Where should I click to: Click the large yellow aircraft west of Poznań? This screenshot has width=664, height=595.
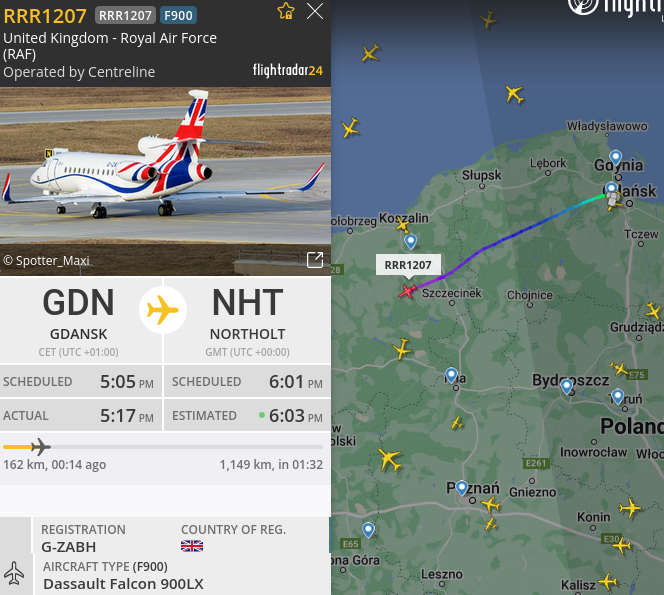tap(390, 459)
